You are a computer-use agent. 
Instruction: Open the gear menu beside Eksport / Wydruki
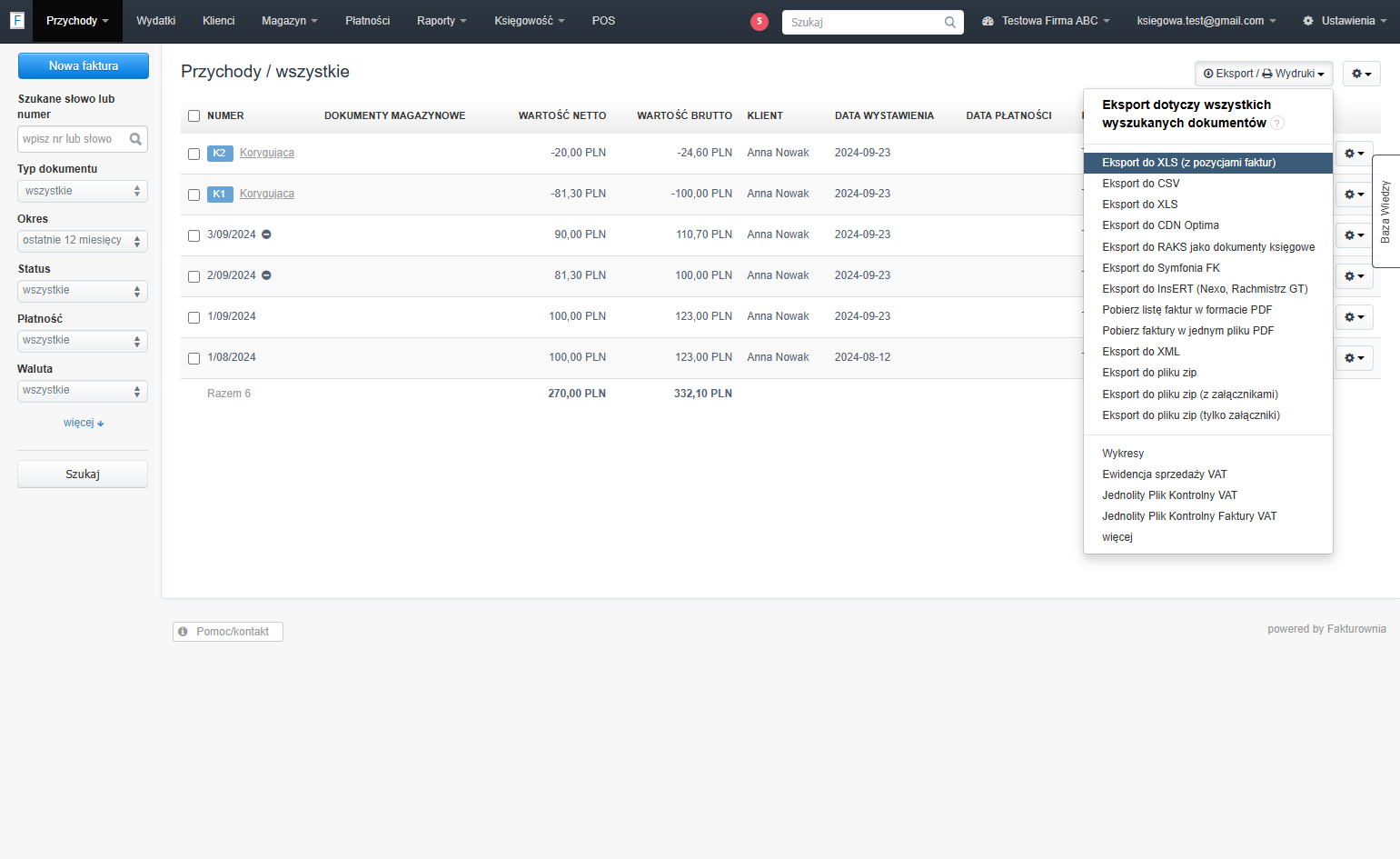1361,74
